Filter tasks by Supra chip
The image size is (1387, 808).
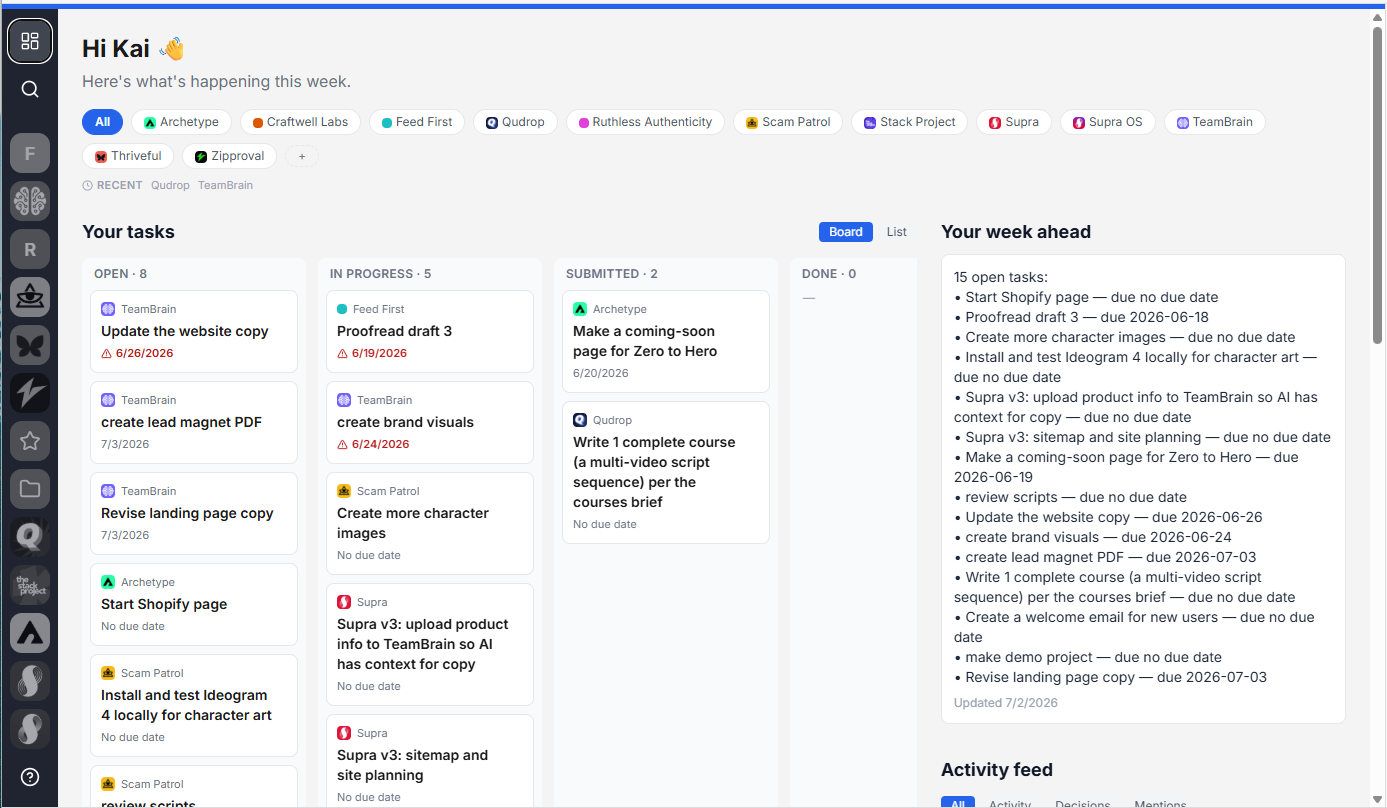pyautogui.click(x=1014, y=122)
